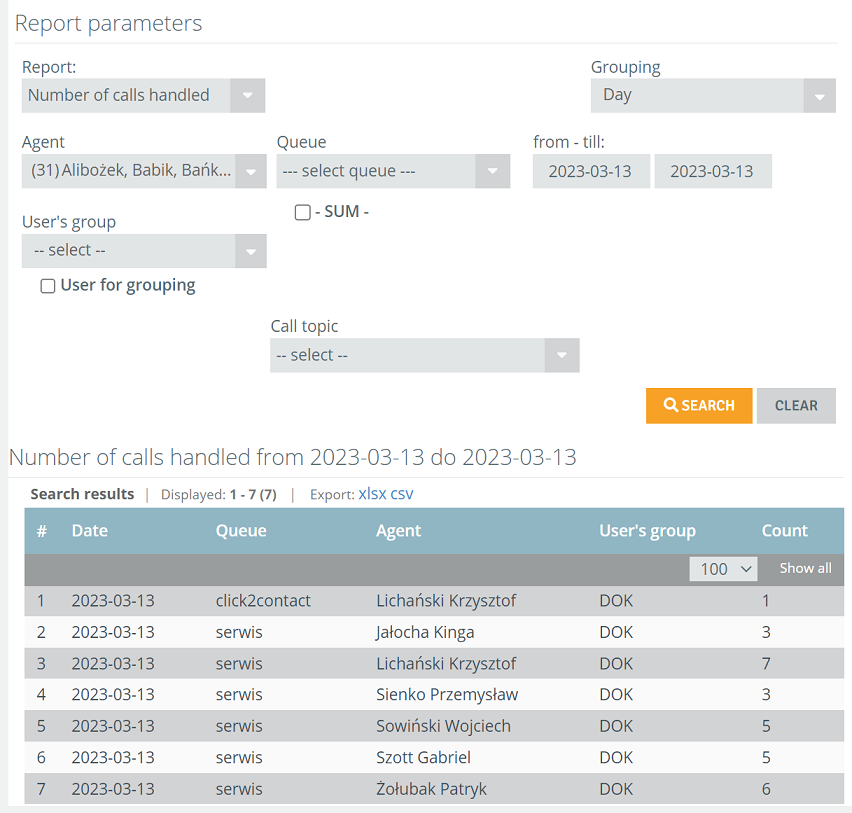Viewport: 852px width, 813px height.
Task: Open the Report type dropdown
Action: (x=143, y=96)
